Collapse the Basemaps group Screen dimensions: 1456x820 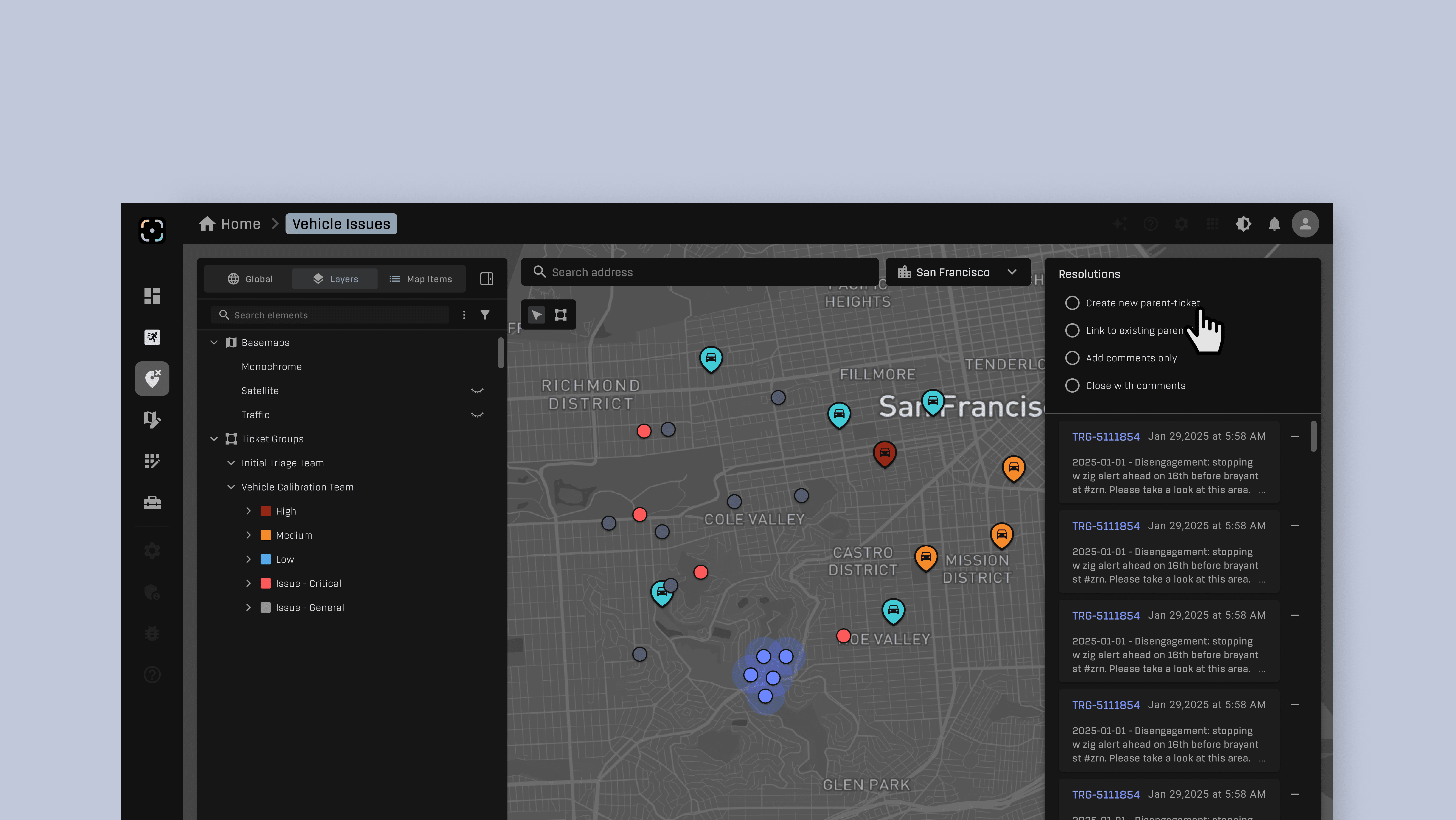[x=214, y=343]
